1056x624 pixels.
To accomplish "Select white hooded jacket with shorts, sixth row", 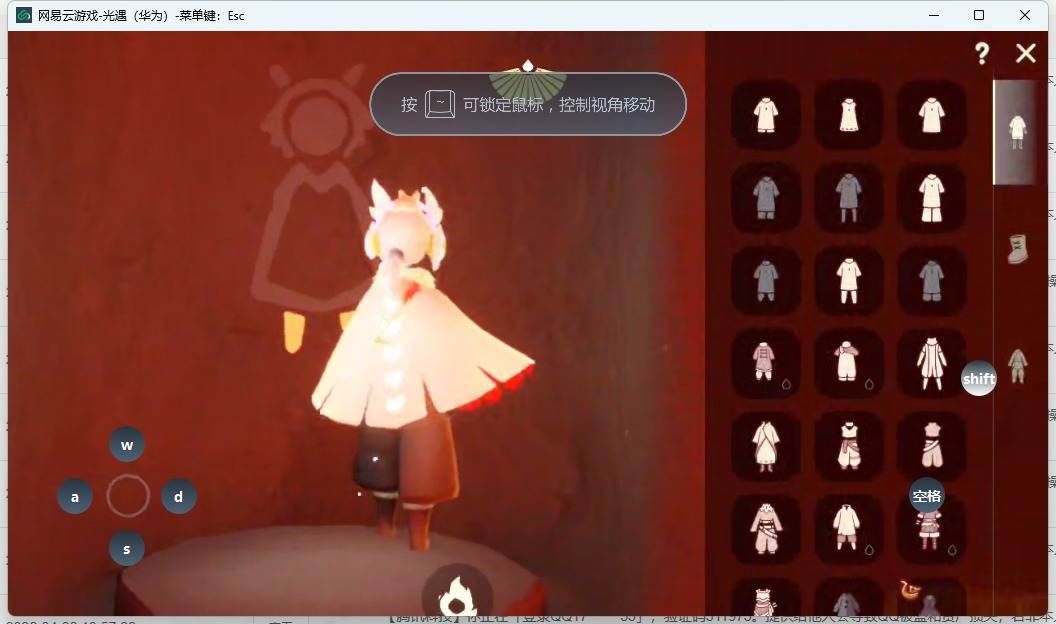I will point(849,529).
